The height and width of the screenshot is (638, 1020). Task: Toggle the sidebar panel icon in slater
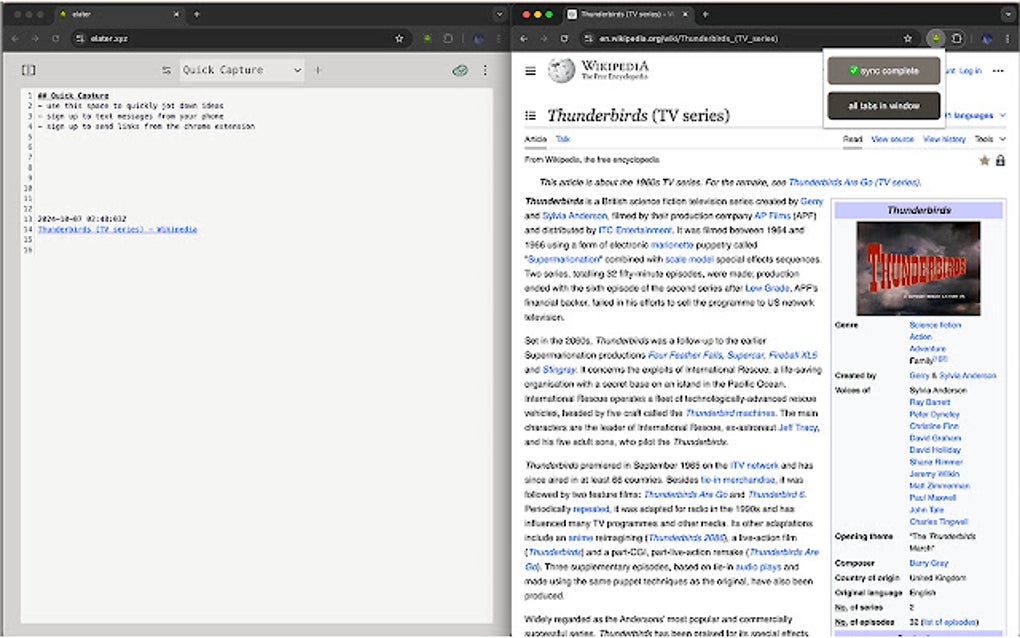click(x=29, y=70)
